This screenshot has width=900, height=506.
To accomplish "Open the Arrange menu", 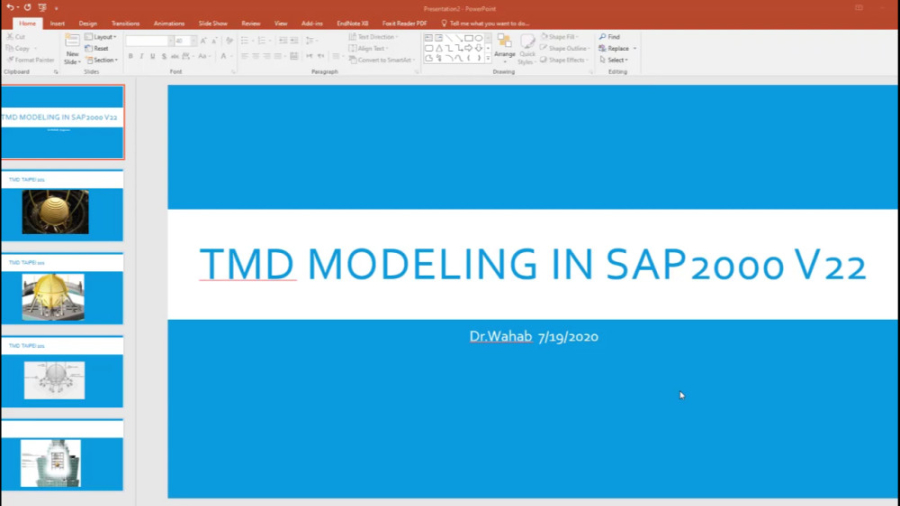I will 505,48.
